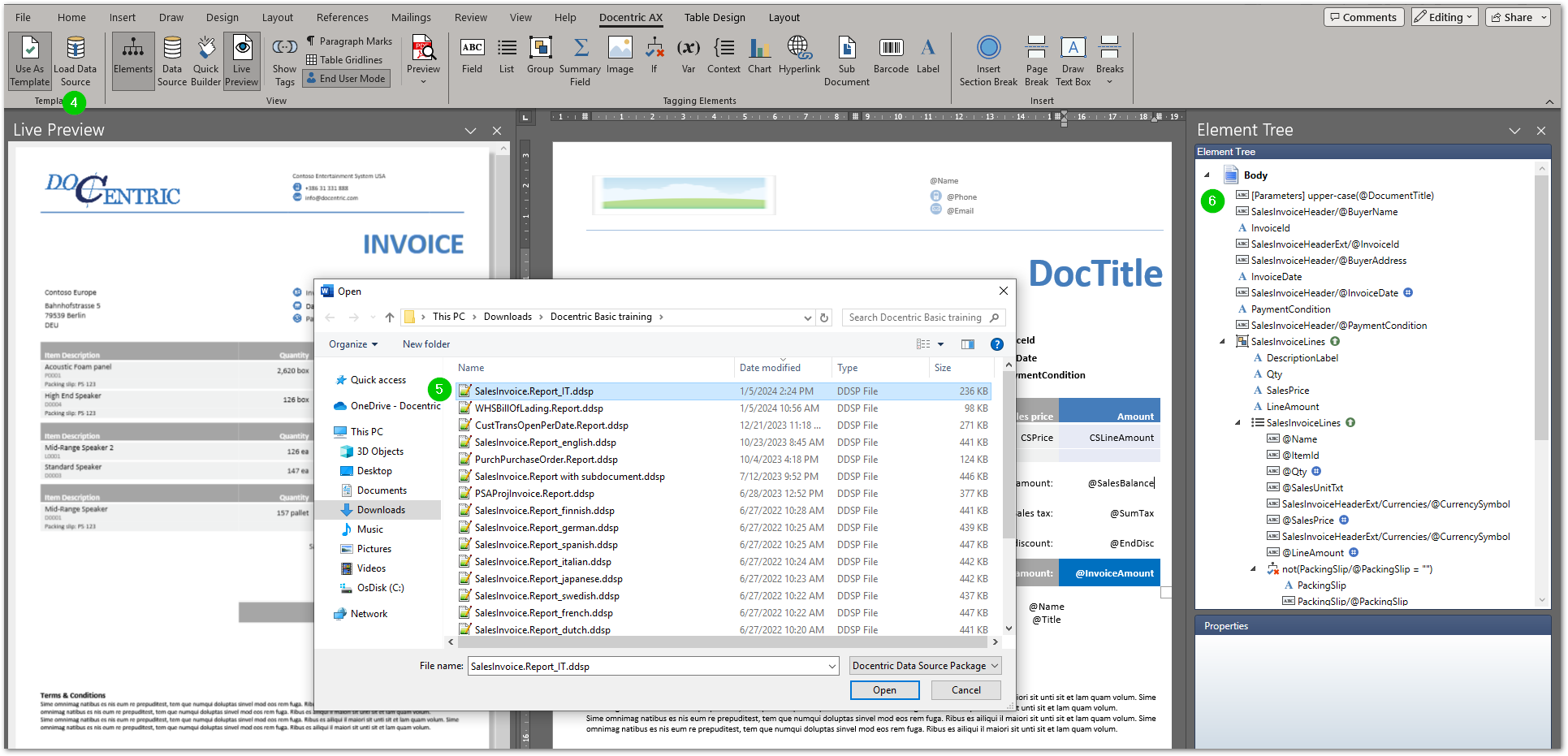Open the File menu
The image size is (1568, 756).
pyautogui.click(x=24, y=17)
